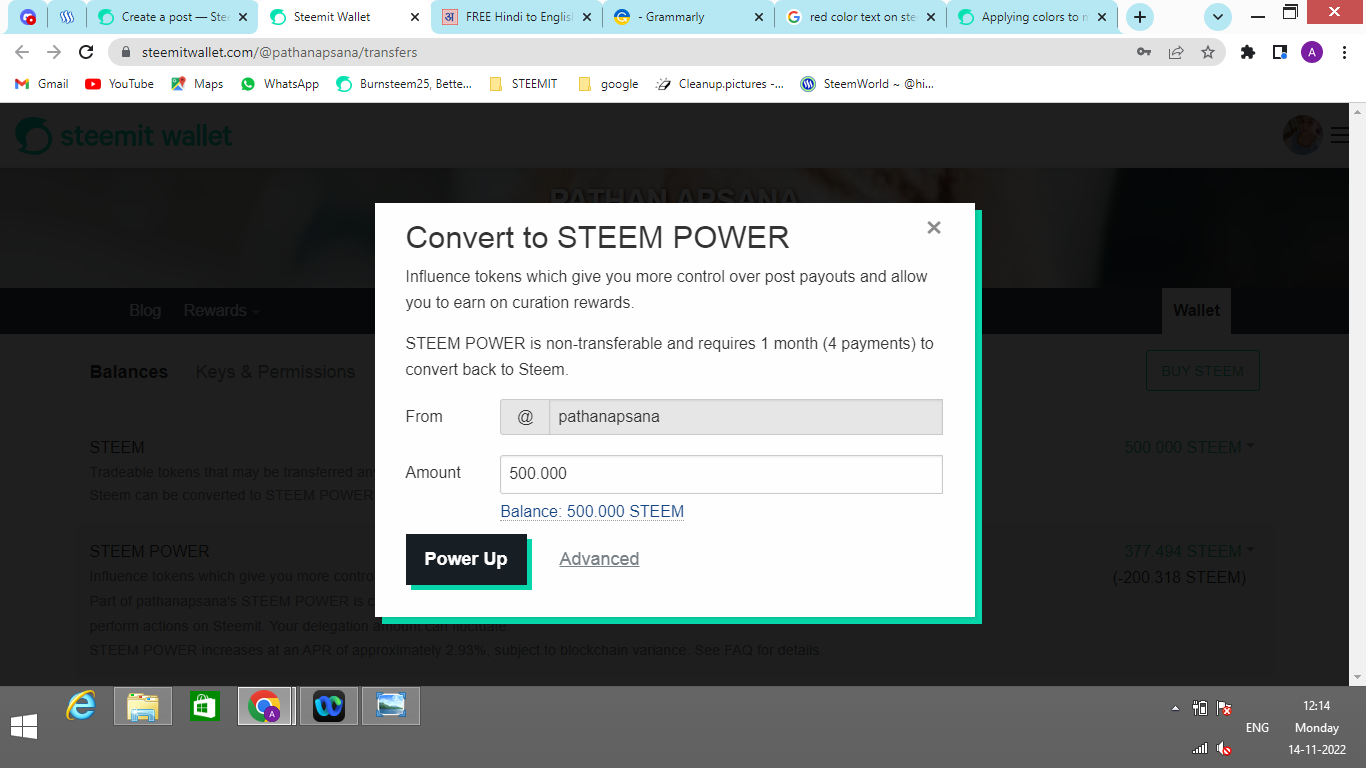The width and height of the screenshot is (1366, 768).
Task: Open Internet Explorer from the taskbar
Action: point(81,706)
